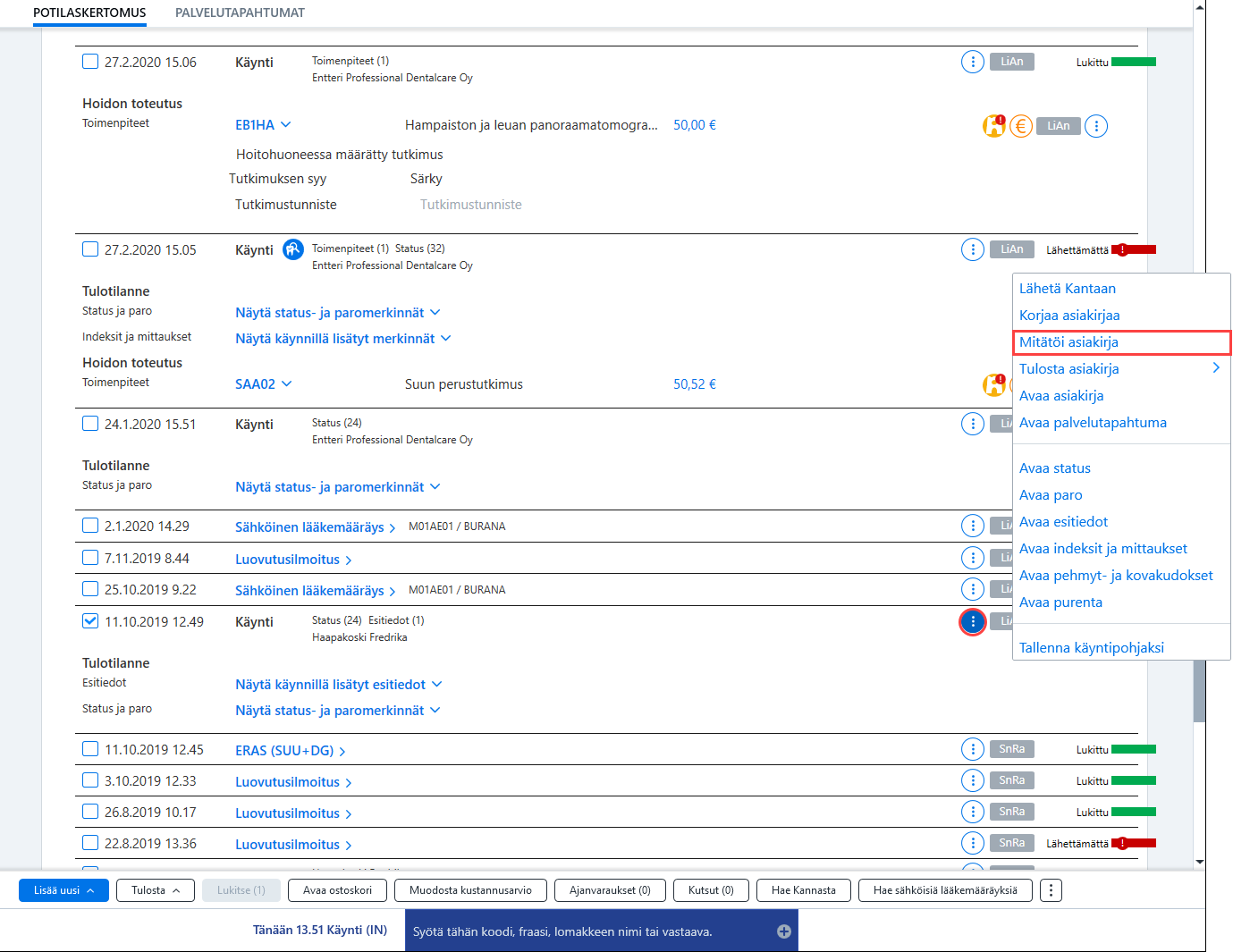Open the three-dot menu for ERAS entry 11.10.2019 12.45
Viewport: 1233px width, 952px height.
973,749
